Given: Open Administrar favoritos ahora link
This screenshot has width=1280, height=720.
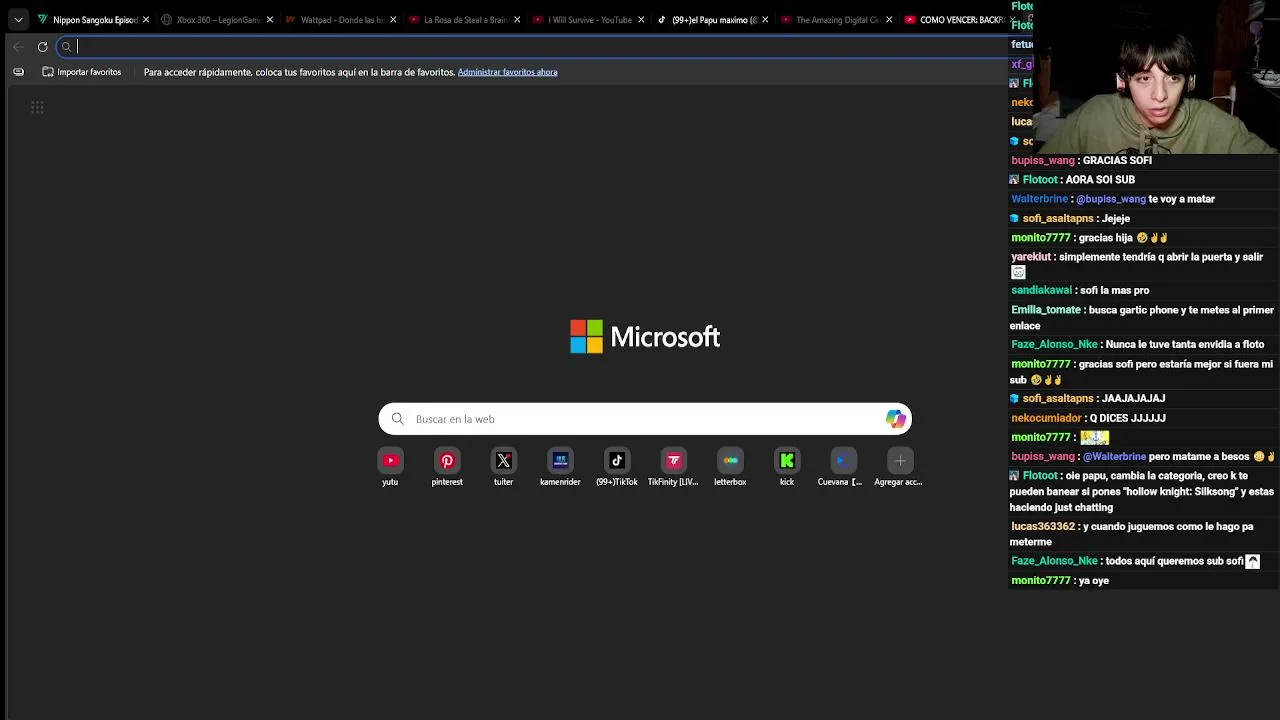Looking at the screenshot, I should 507,72.
